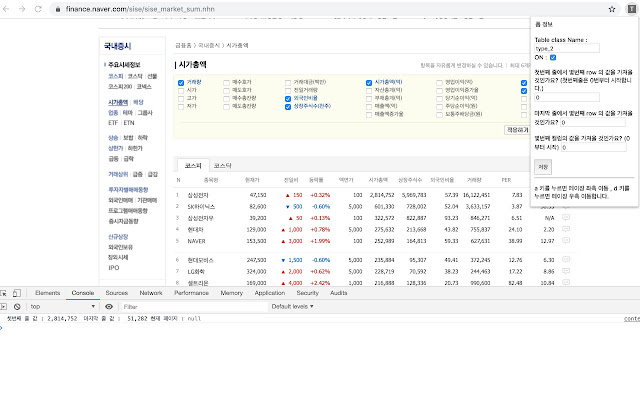The image size is (640, 400).
Task: Go forward in browser history
Action: click(22, 9)
